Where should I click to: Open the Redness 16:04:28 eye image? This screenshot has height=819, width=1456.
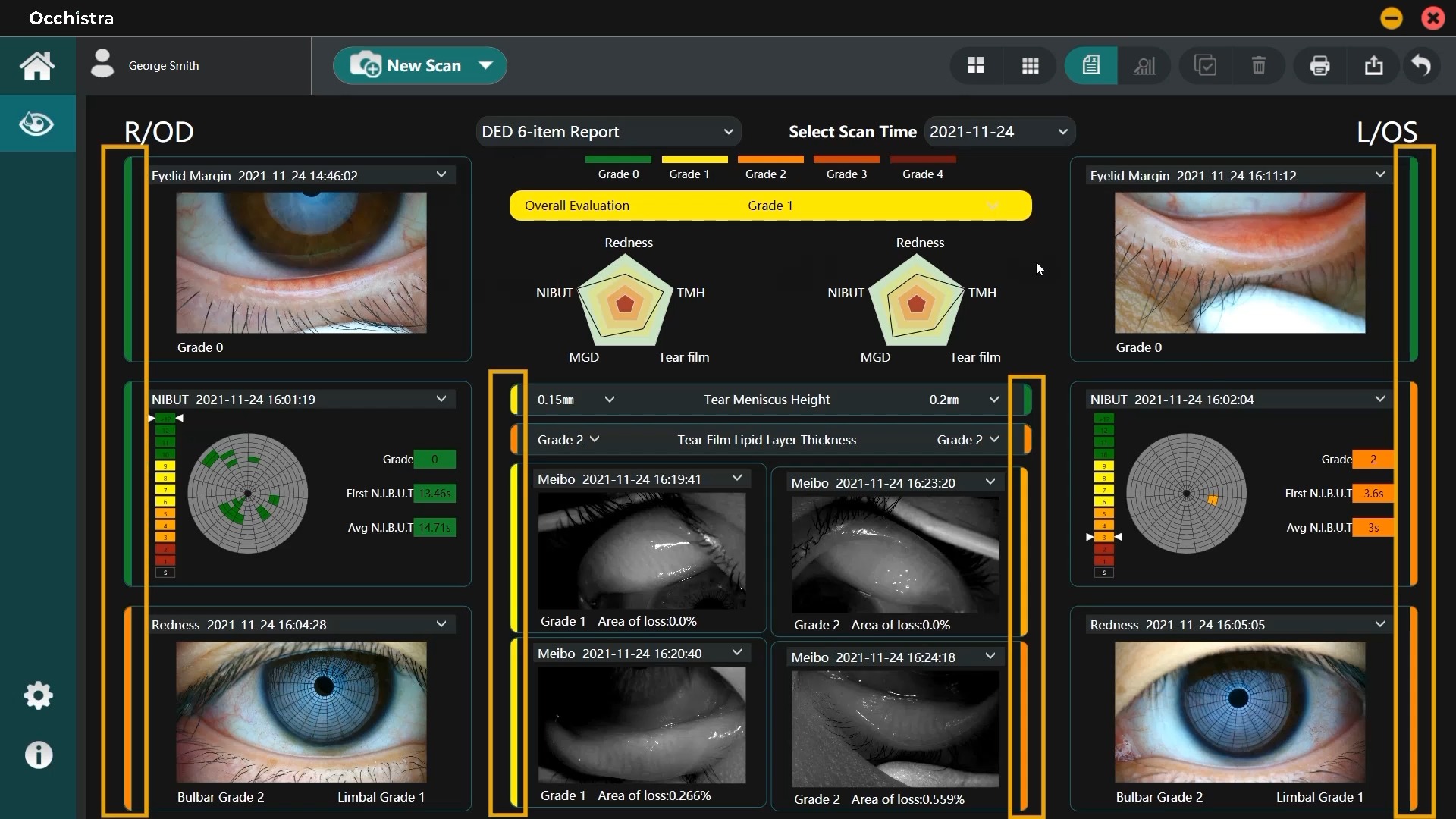point(301,712)
